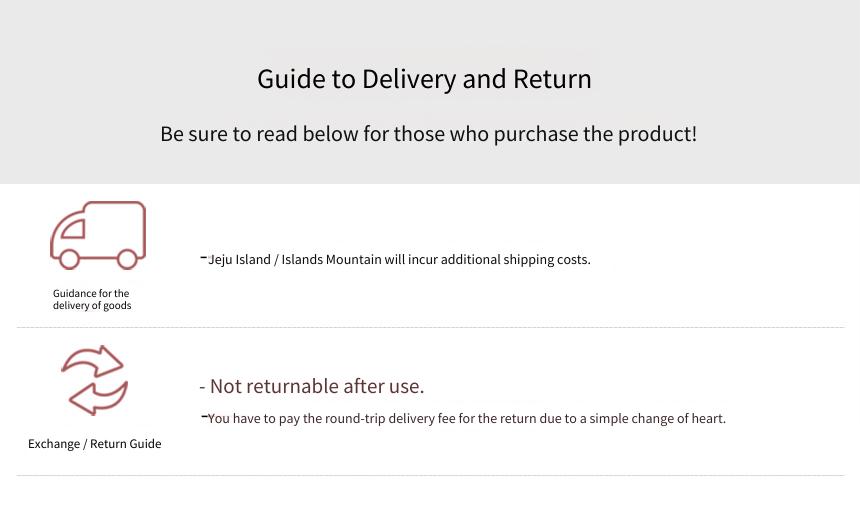Click the delivery truck icon
The width and height of the screenshot is (860, 530).
98,235
